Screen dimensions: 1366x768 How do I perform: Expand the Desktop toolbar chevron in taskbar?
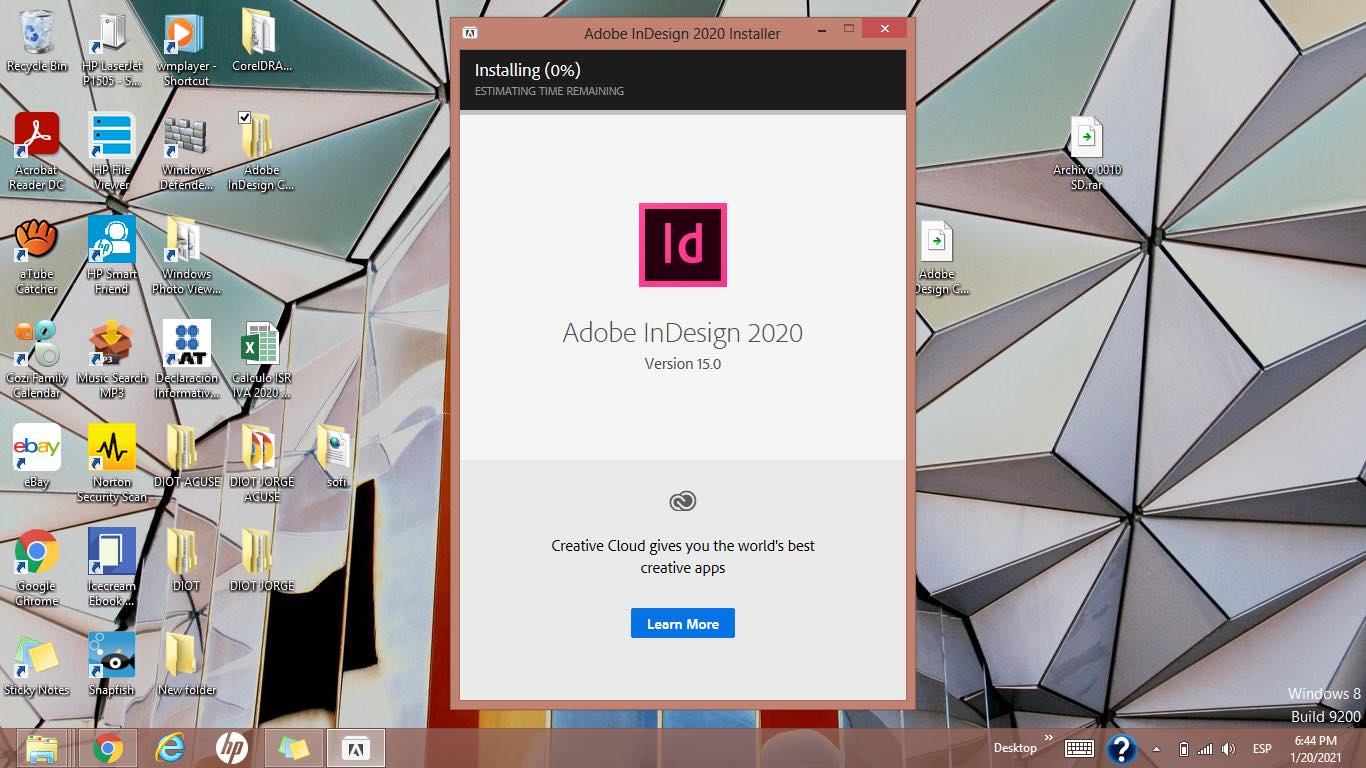click(x=1048, y=739)
